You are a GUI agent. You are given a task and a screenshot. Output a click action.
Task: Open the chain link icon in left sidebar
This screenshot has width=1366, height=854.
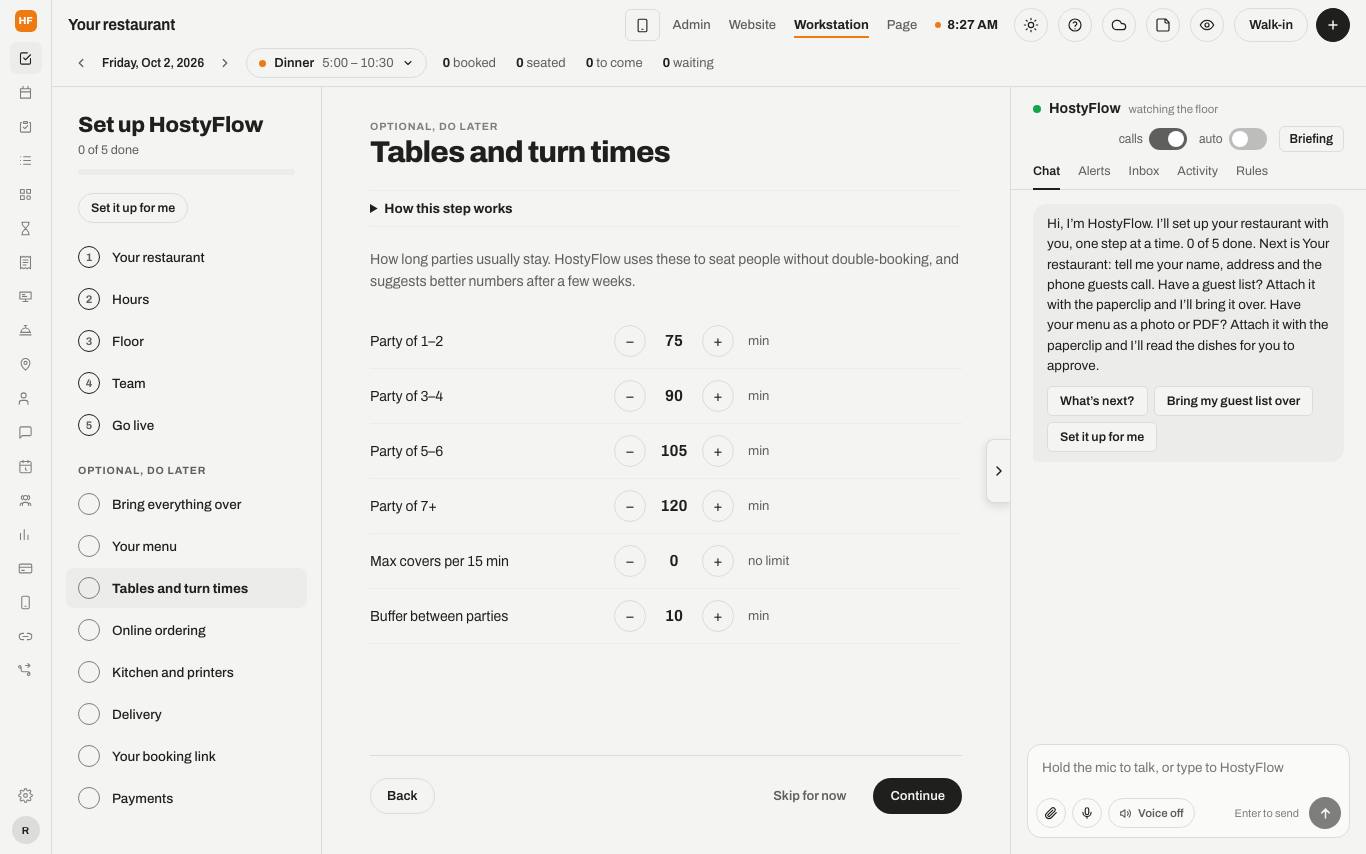pos(25,637)
